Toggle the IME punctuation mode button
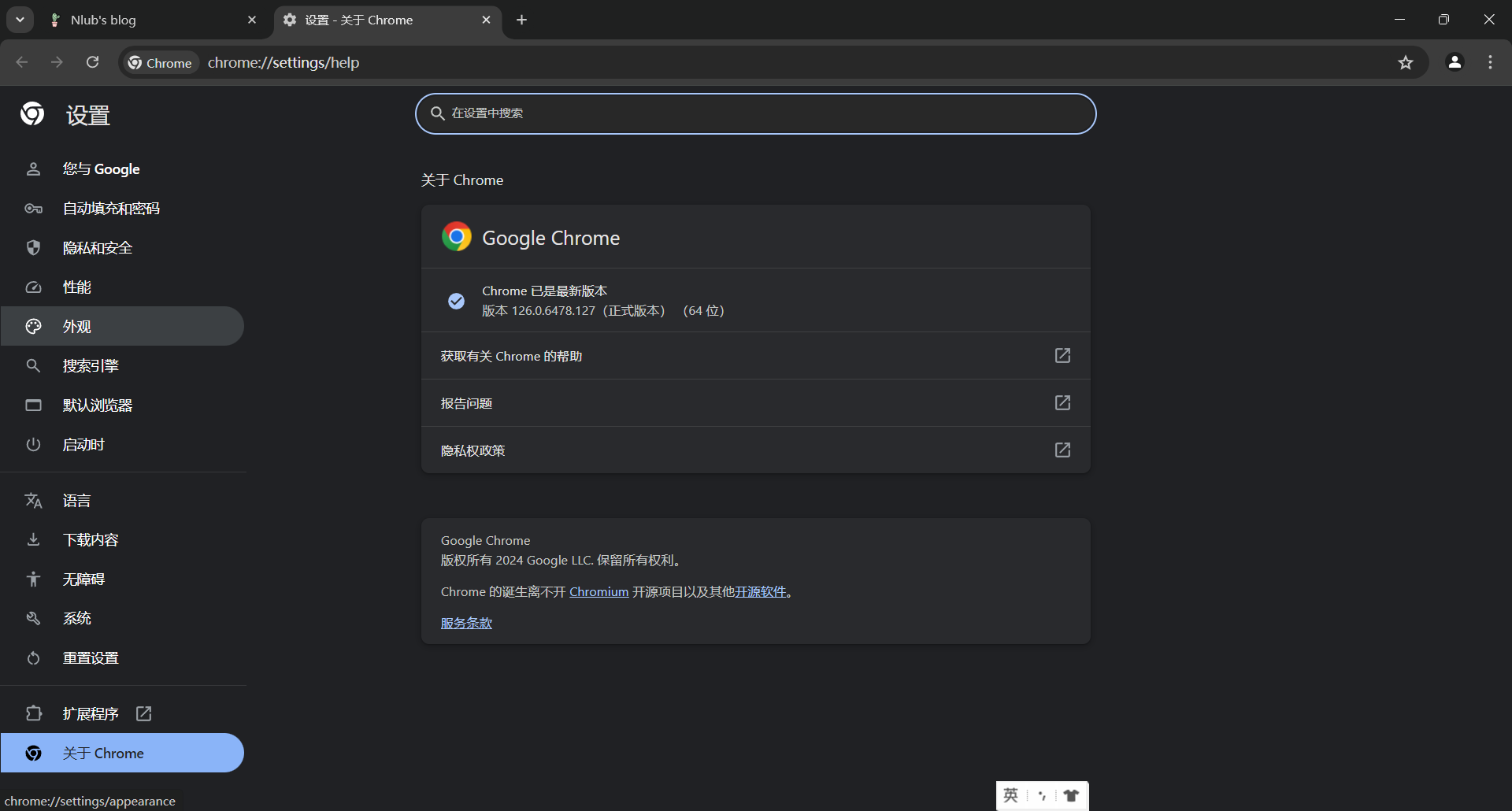This screenshot has width=1512, height=811. click(x=1042, y=795)
